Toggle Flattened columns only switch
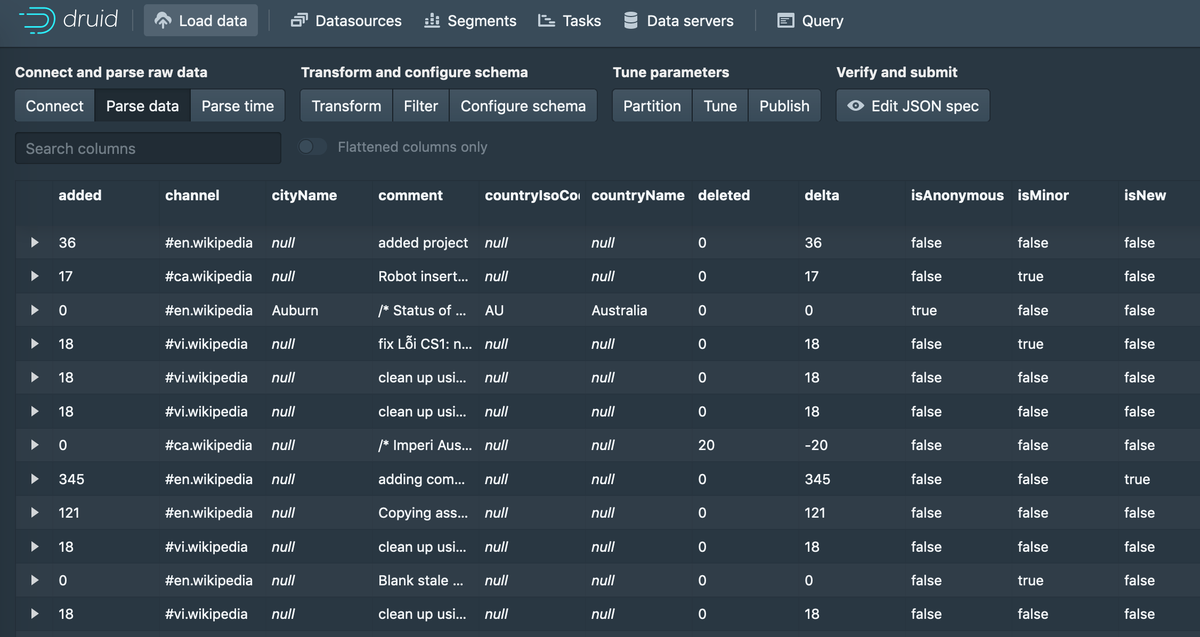 click(x=313, y=147)
